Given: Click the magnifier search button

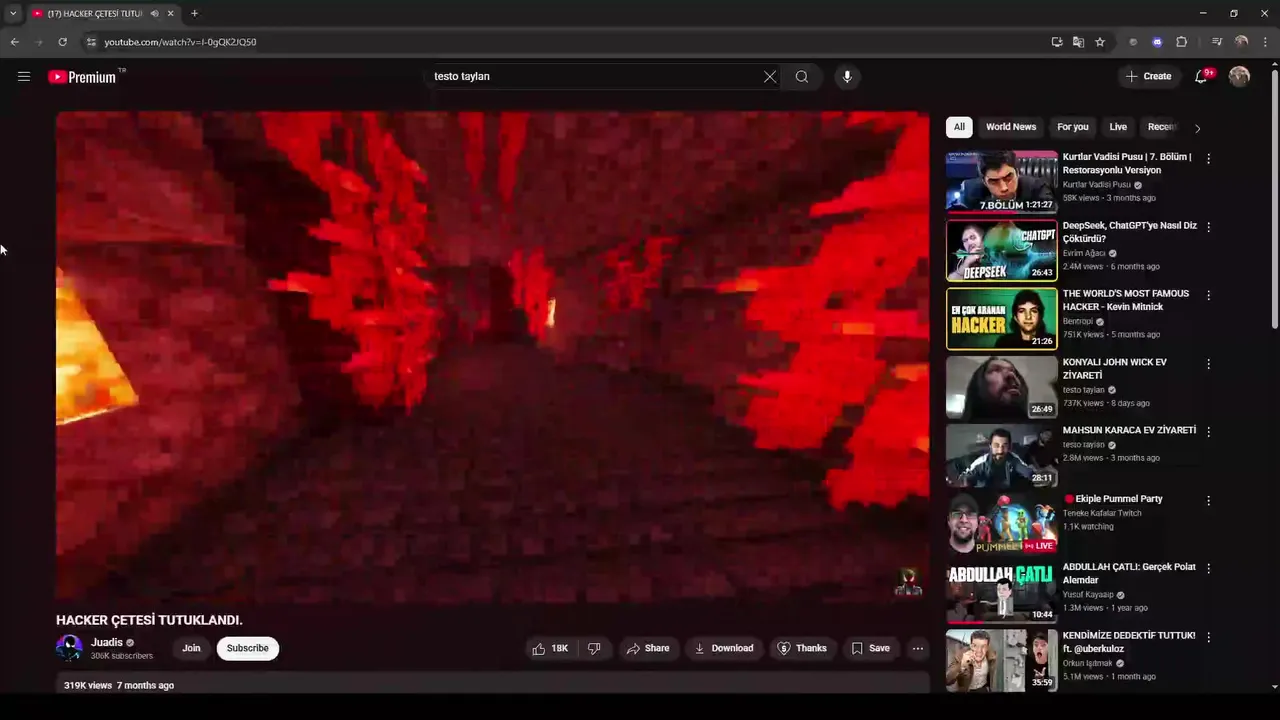Looking at the screenshot, I should 802,76.
